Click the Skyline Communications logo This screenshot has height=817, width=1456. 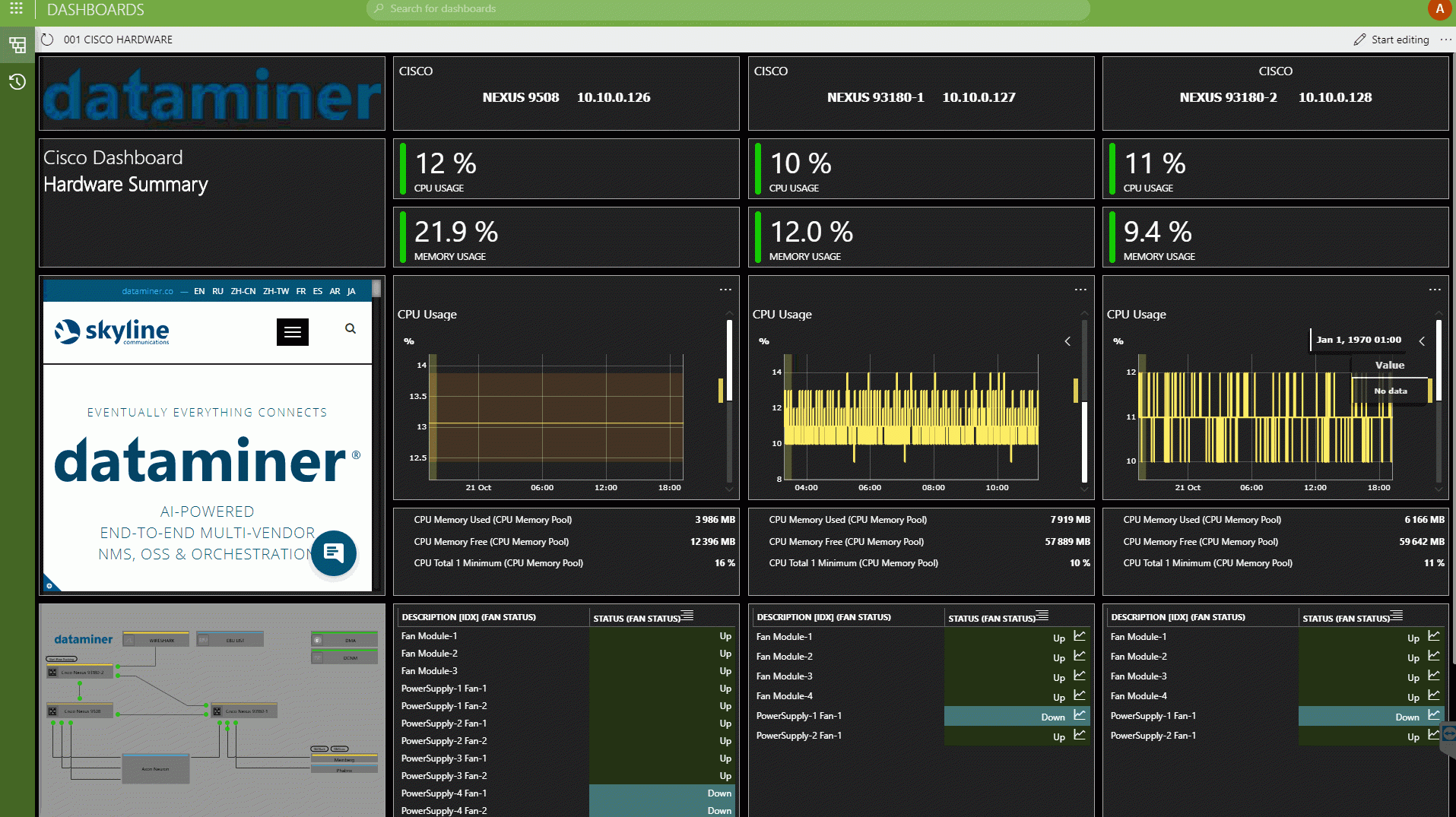tap(112, 331)
